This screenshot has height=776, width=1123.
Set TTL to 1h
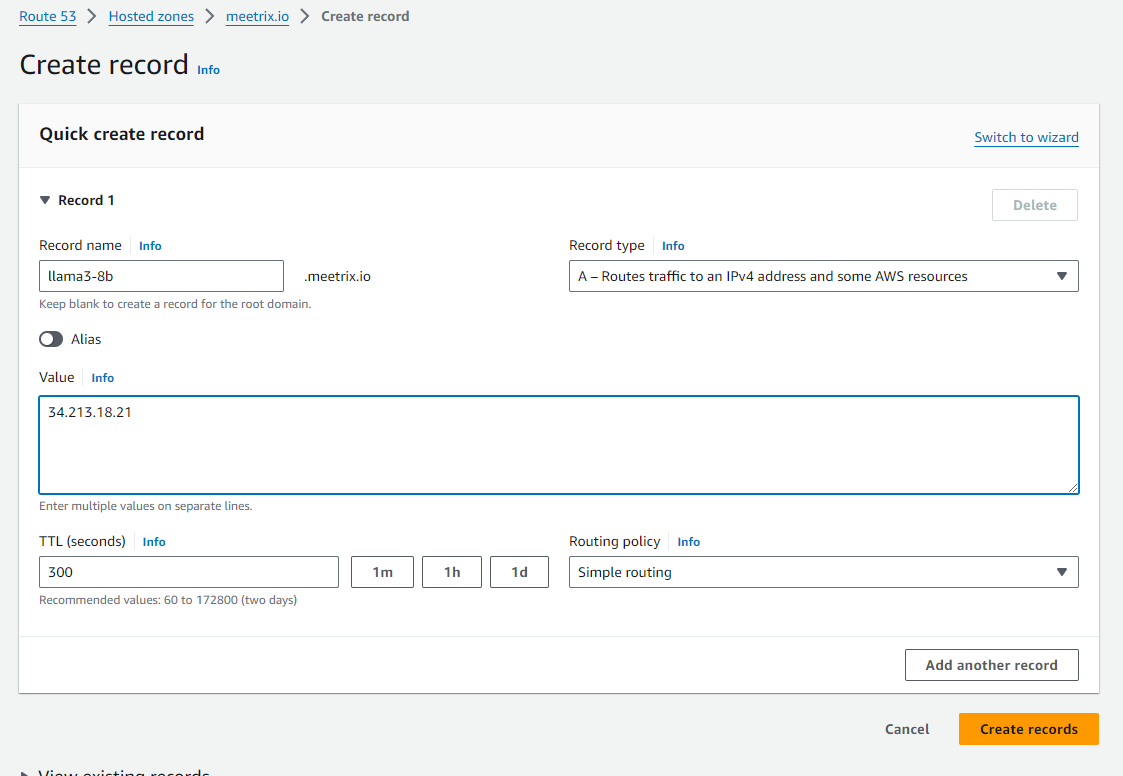(x=452, y=572)
